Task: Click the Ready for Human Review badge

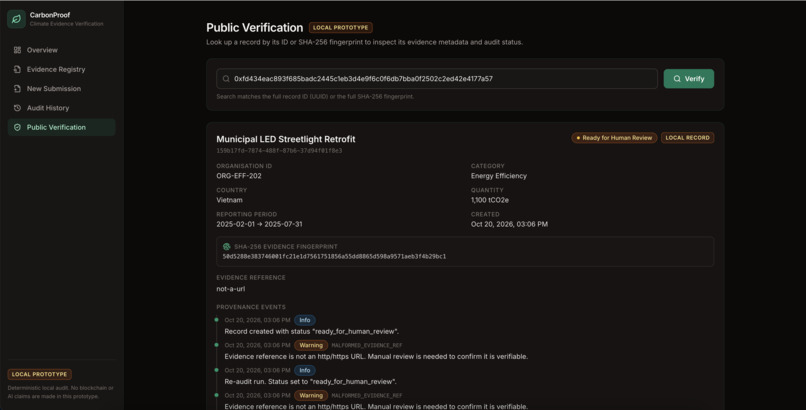Action: 614,138
